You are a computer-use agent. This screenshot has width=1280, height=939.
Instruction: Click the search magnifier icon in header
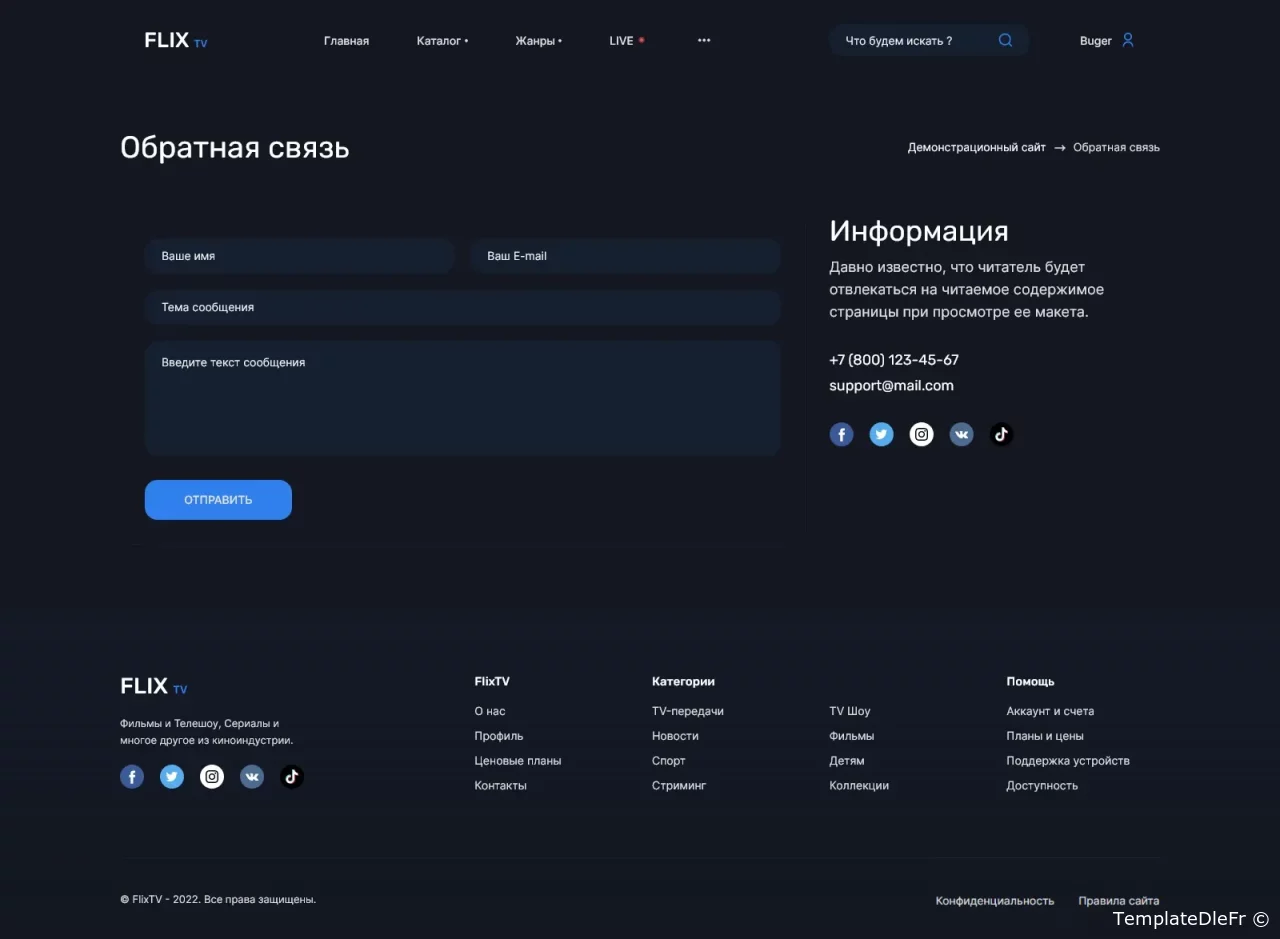pyautogui.click(x=1005, y=41)
